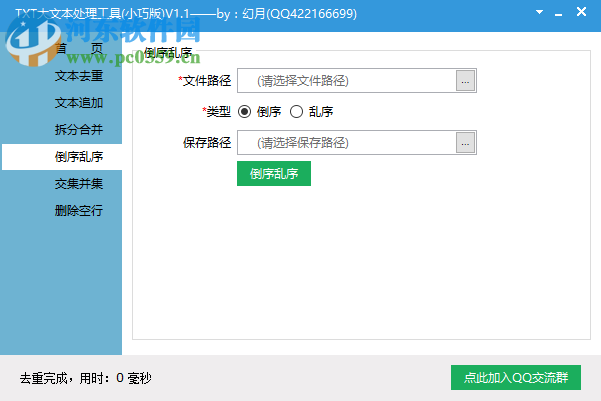Browse for file path with ... button

point(465,81)
